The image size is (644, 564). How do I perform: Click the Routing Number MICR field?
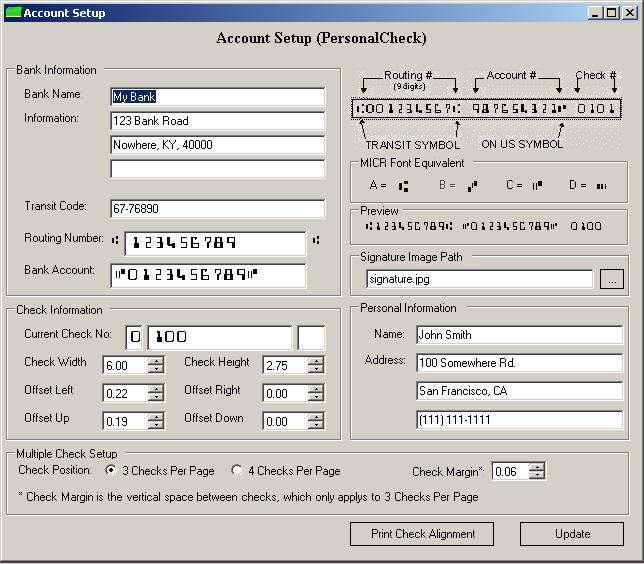pyautogui.click(x=215, y=243)
